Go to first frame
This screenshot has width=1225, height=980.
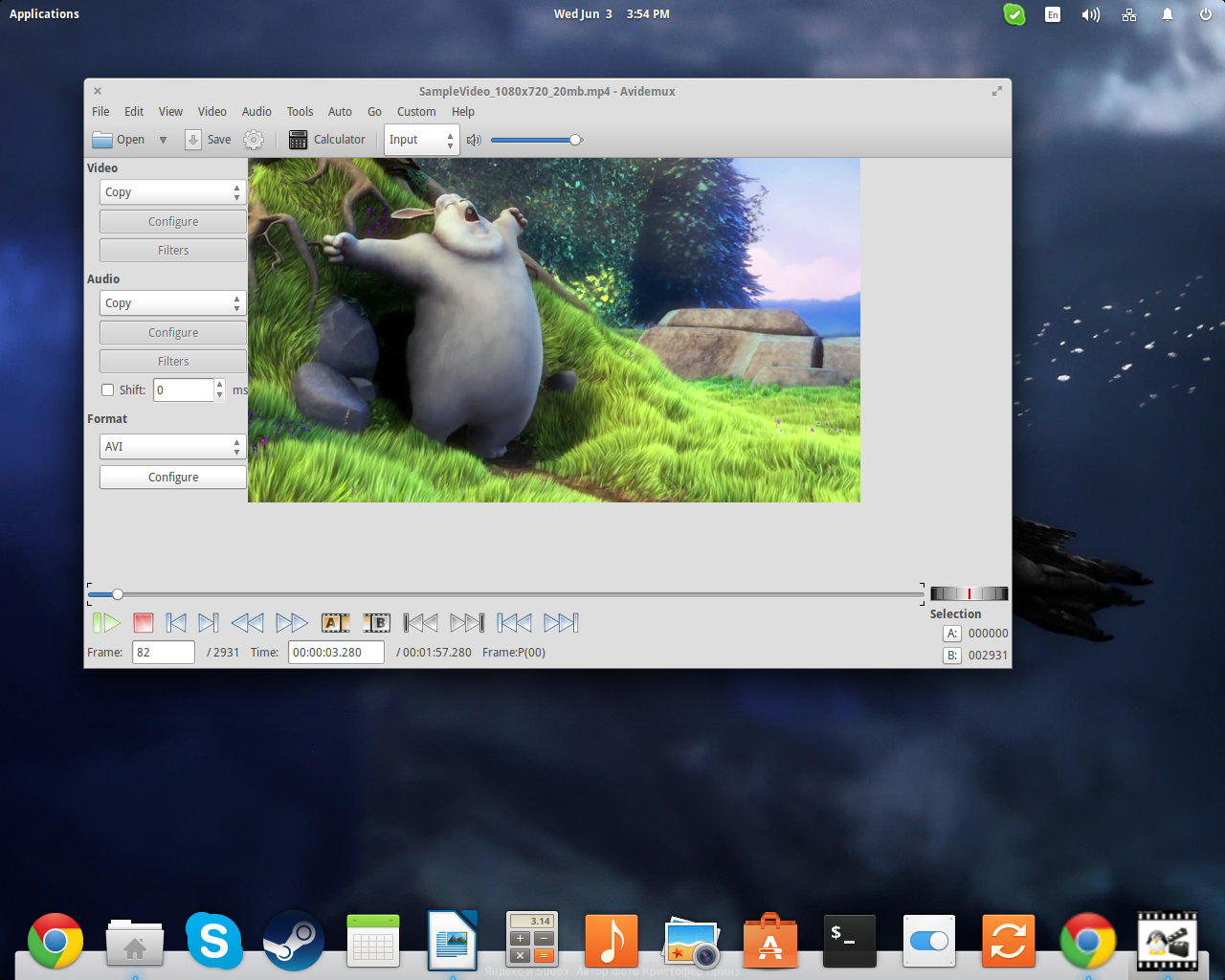click(x=514, y=624)
